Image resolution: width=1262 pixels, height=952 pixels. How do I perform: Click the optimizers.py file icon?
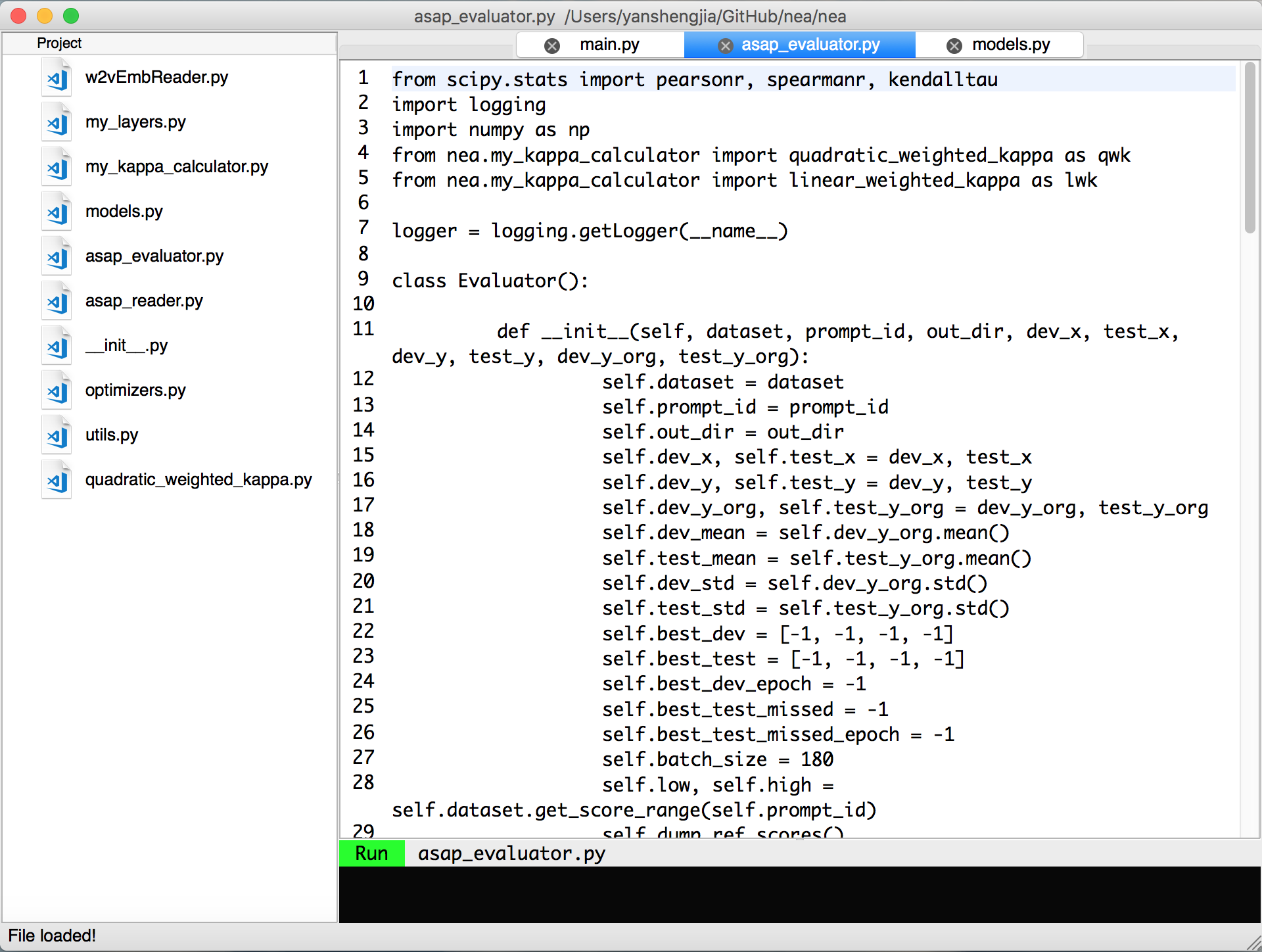click(57, 391)
